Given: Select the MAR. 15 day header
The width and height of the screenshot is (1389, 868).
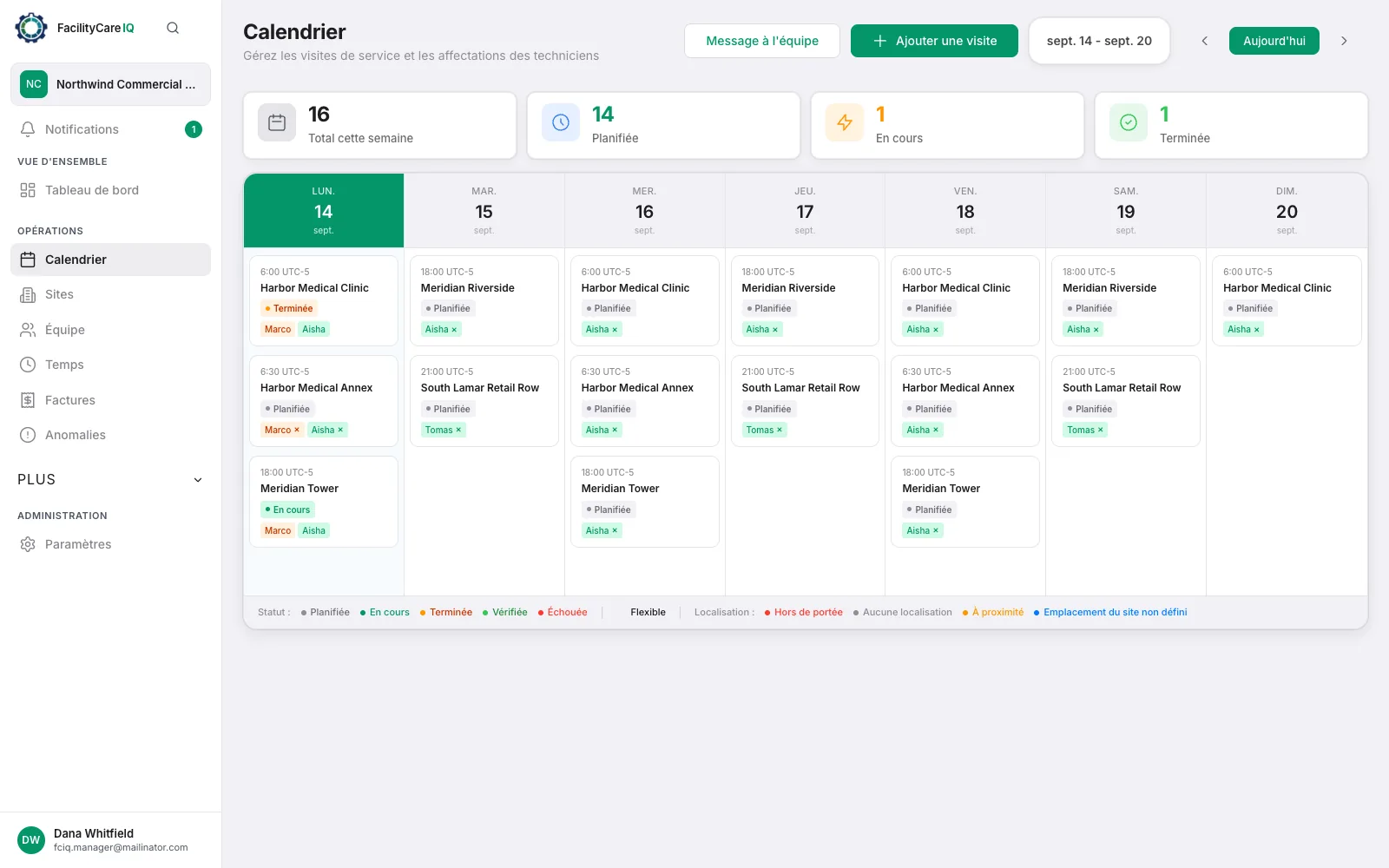Looking at the screenshot, I should [484, 211].
